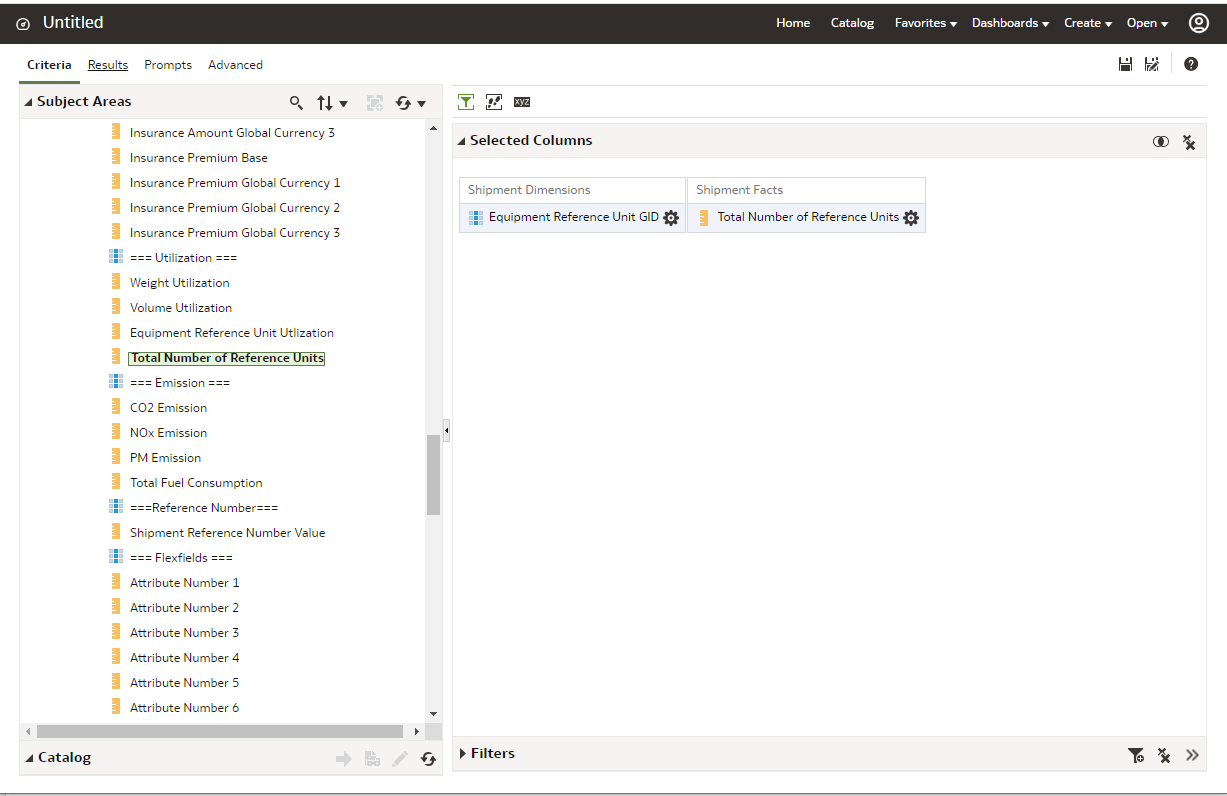1227x796 pixels.
Task: Click the Catalog pane edit pencil icon
Action: [x=400, y=759]
